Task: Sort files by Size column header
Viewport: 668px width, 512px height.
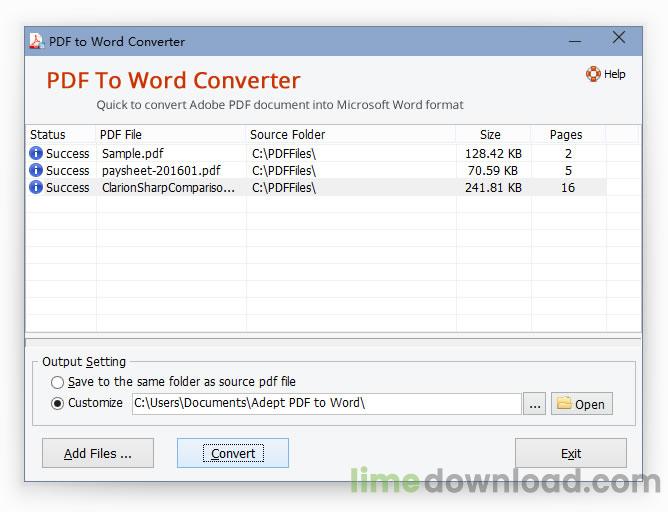Action: [x=490, y=134]
